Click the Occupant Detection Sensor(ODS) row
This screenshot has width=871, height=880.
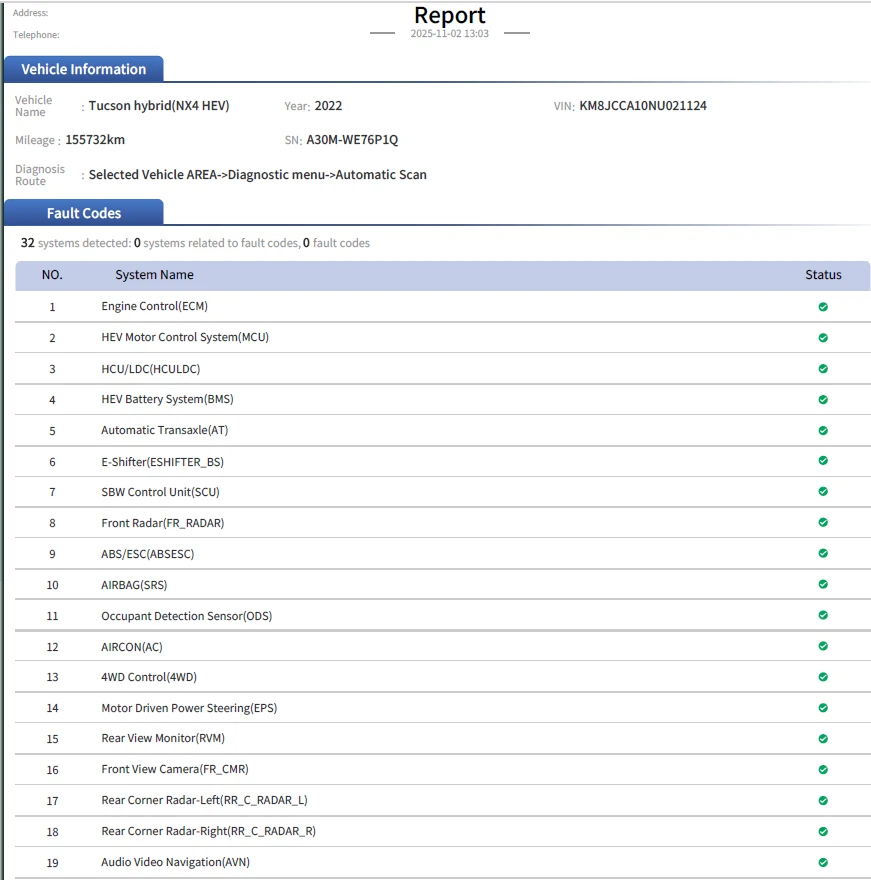point(186,616)
